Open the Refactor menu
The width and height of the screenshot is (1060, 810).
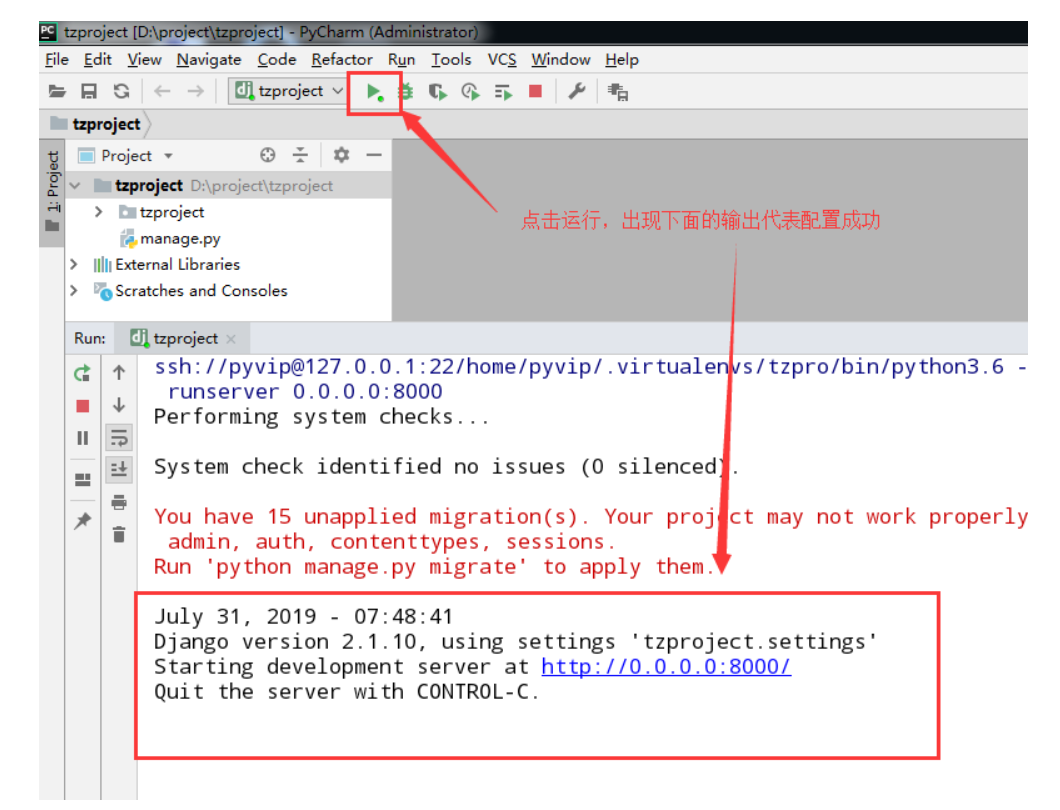point(341,59)
